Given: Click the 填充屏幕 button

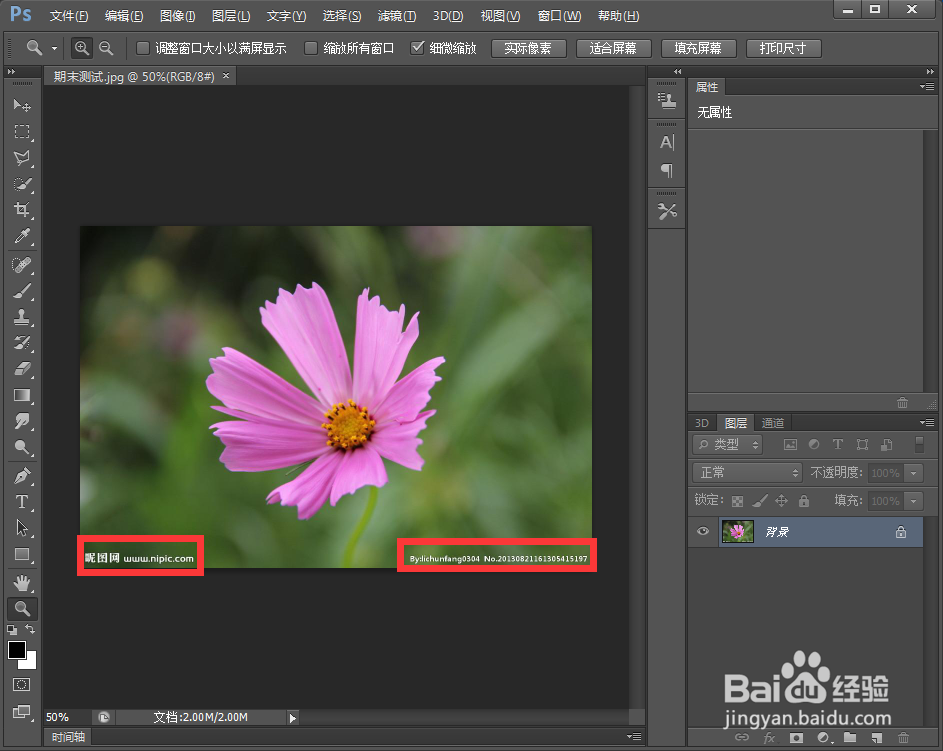Looking at the screenshot, I should (x=698, y=48).
